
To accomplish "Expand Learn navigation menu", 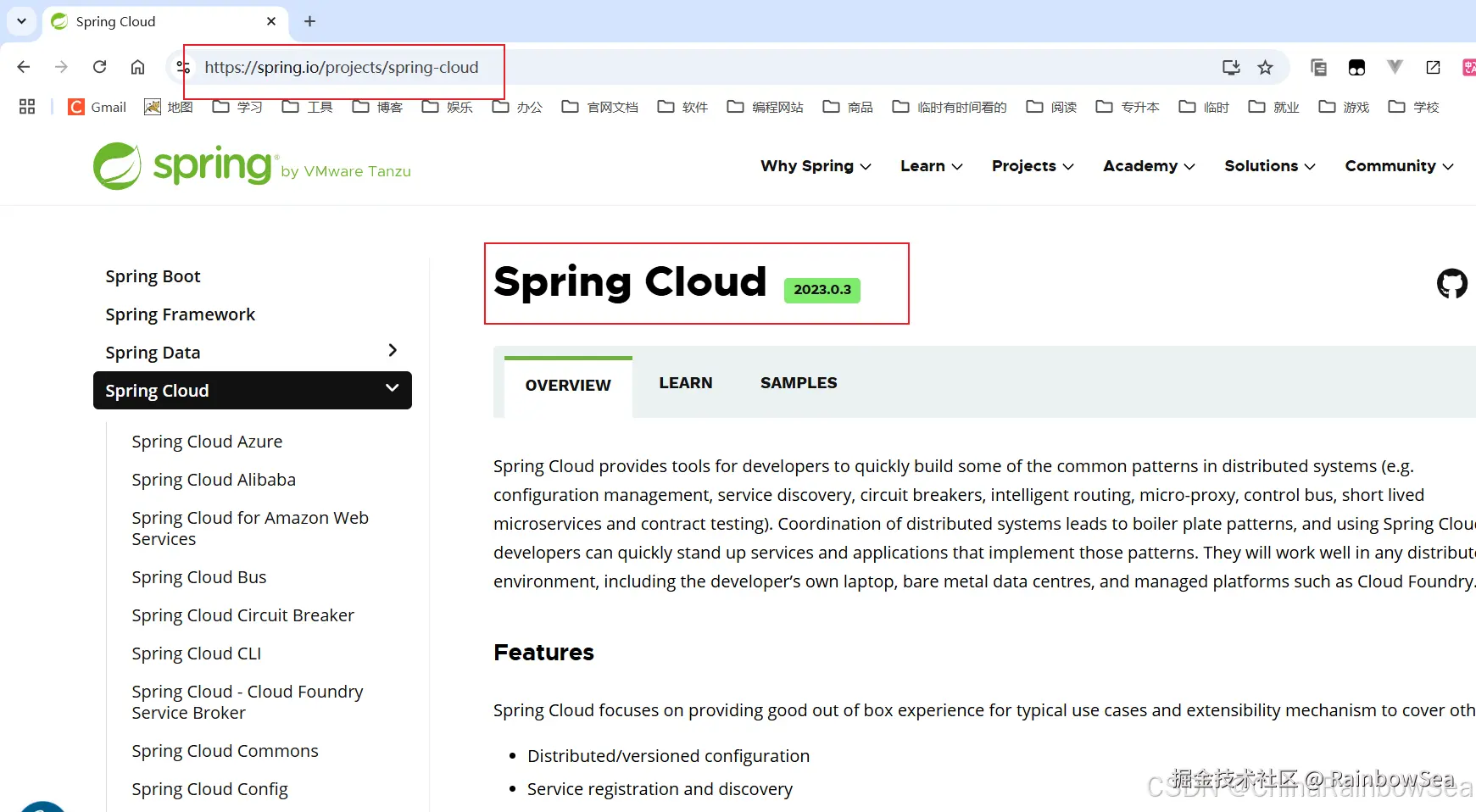I will coord(931,166).
